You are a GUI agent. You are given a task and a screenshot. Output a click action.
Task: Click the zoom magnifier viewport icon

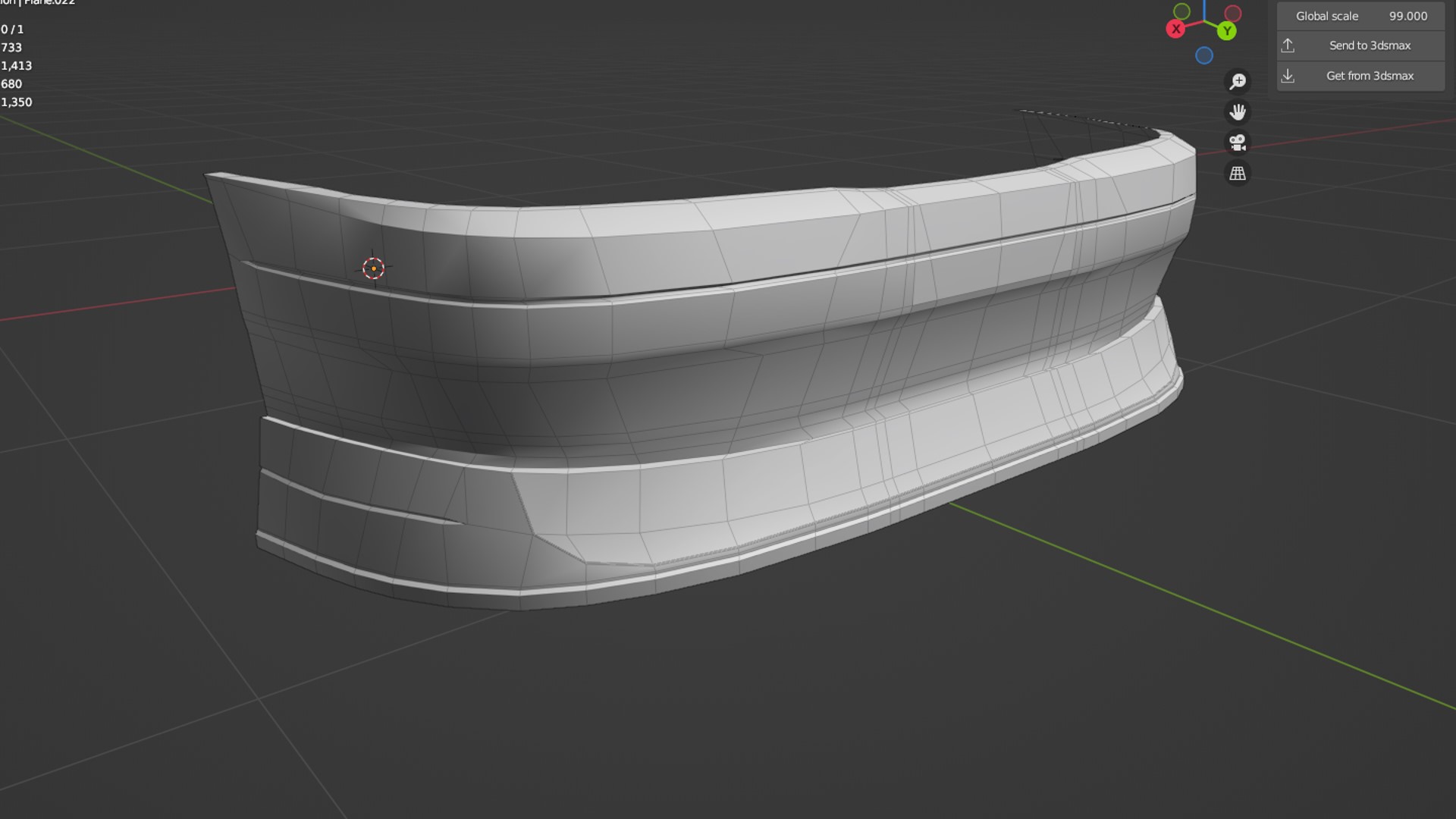(x=1238, y=81)
